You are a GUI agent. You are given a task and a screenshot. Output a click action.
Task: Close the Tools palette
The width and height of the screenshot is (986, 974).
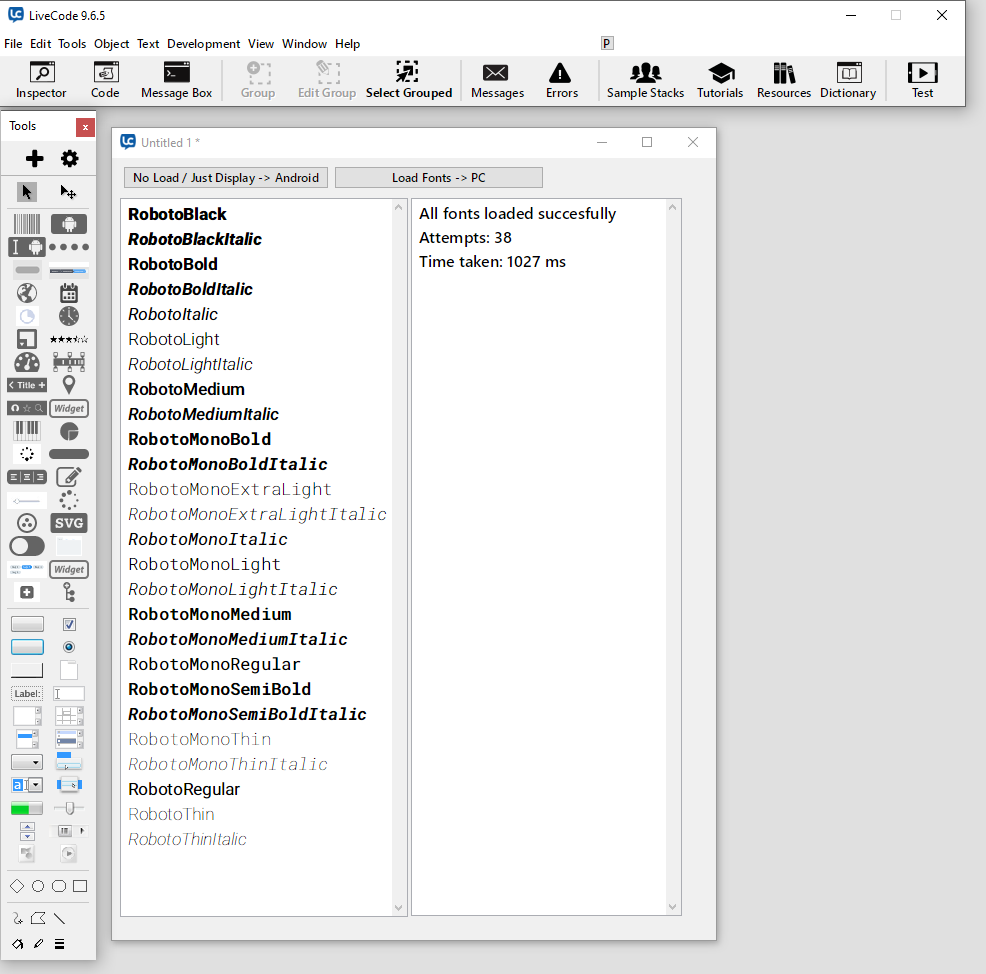point(85,127)
